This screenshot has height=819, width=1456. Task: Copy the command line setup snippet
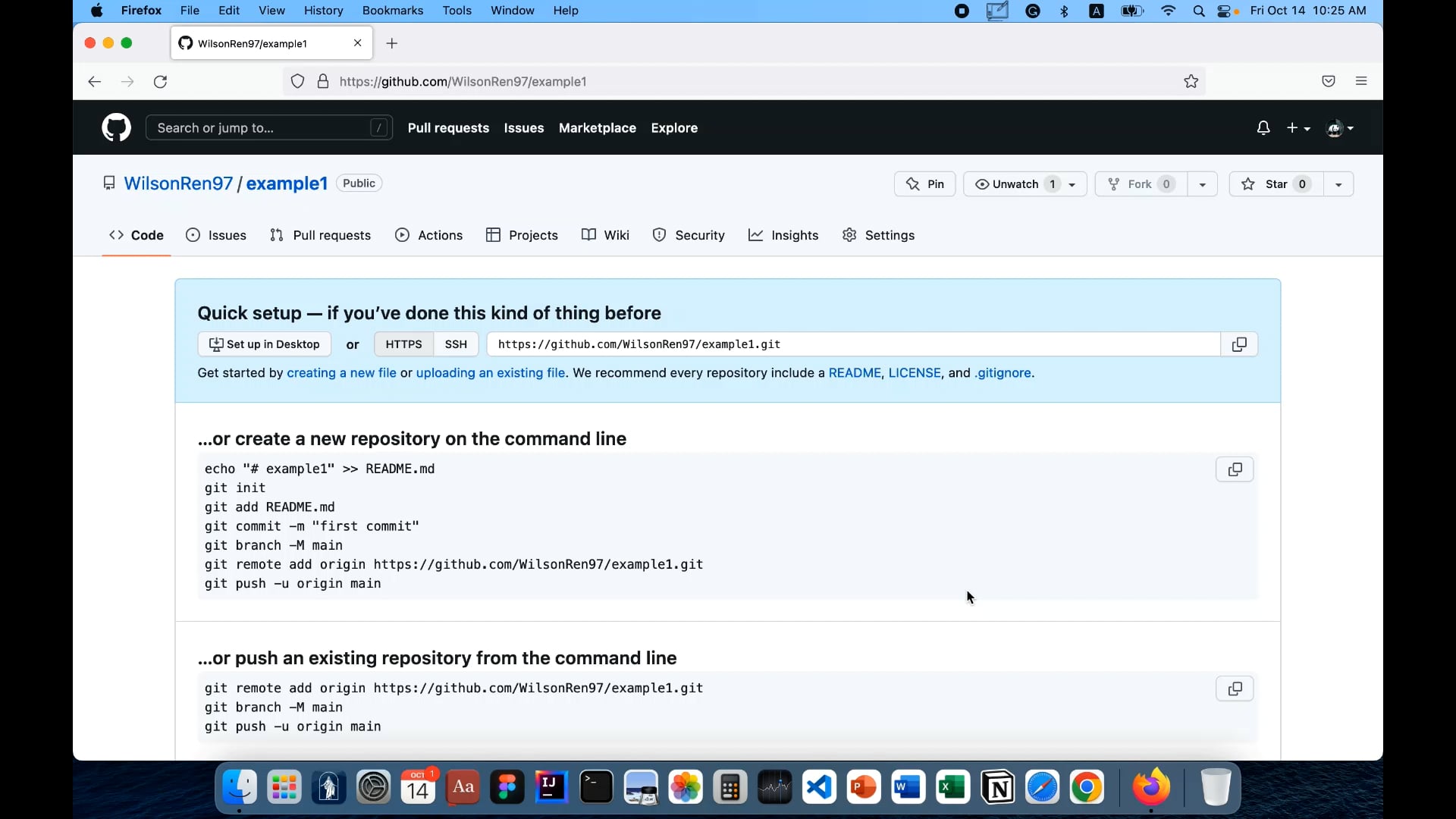[1235, 469]
